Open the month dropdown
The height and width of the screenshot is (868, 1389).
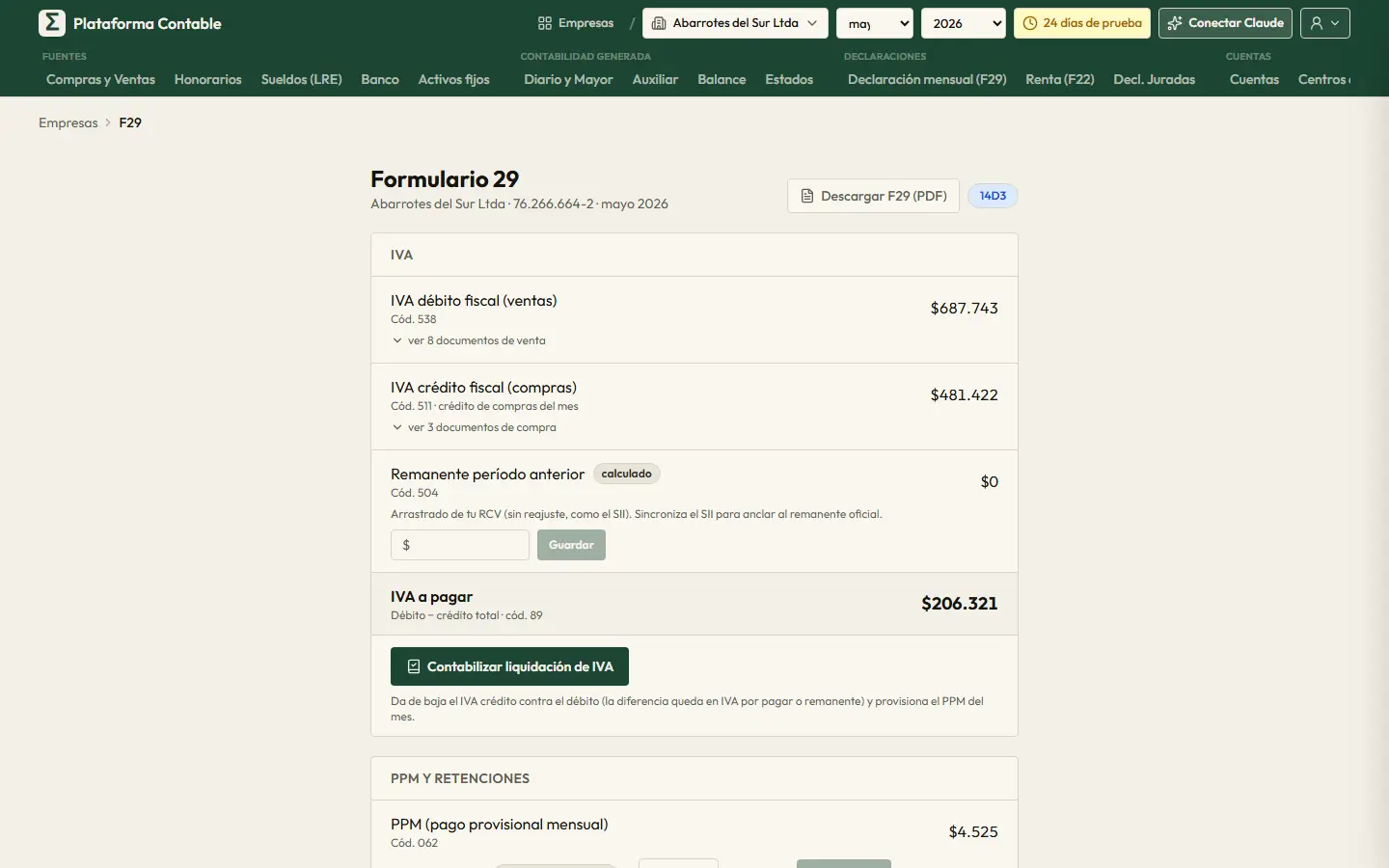(x=875, y=23)
